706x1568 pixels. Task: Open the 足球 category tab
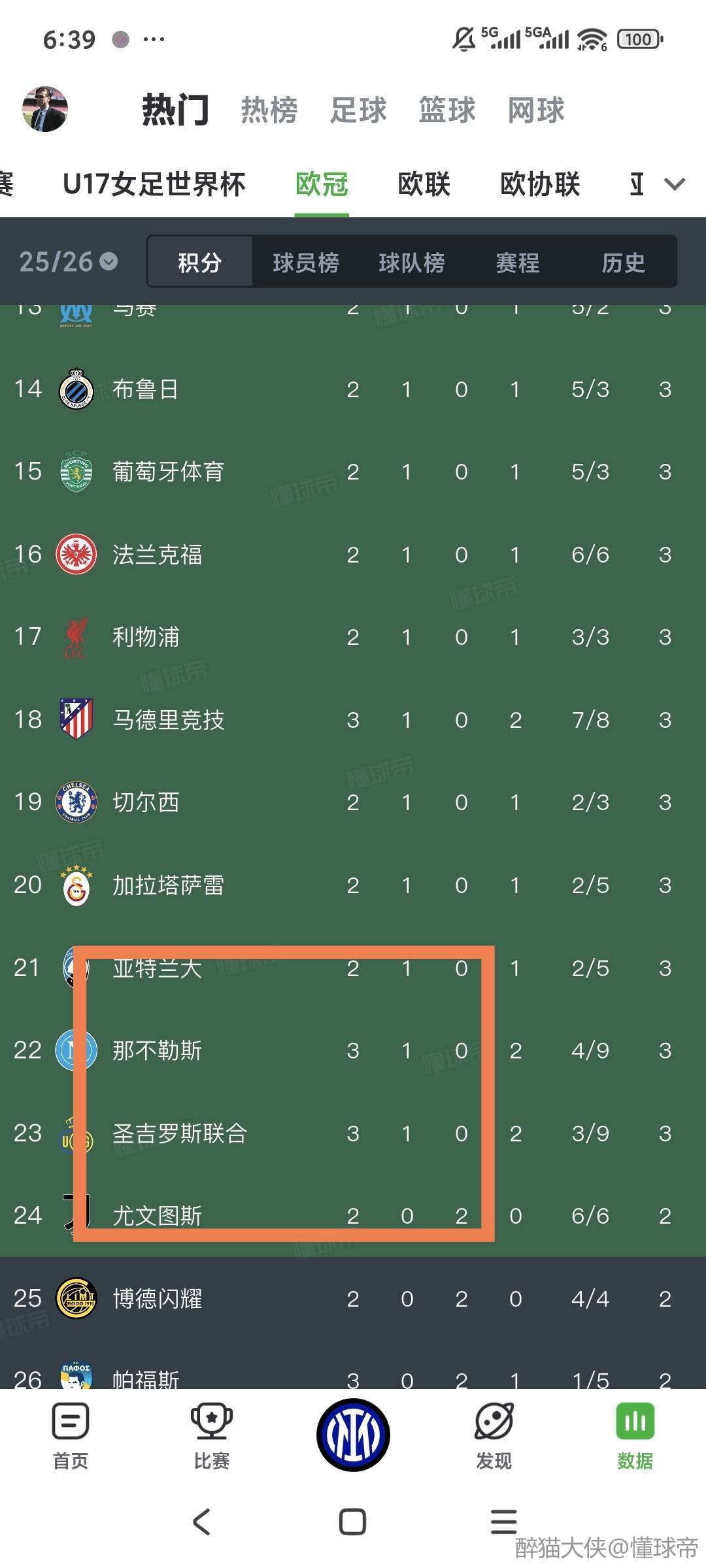point(358,110)
